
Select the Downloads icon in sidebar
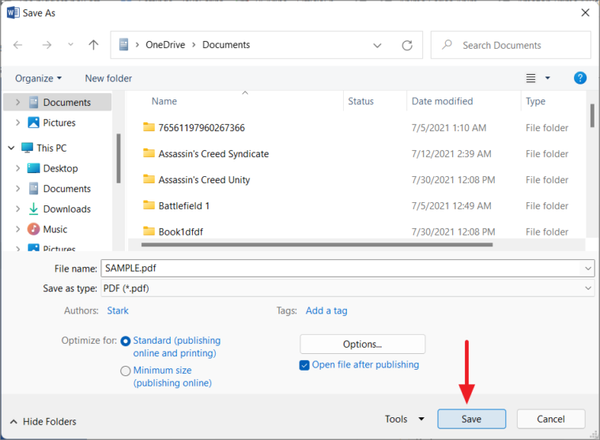pyautogui.click(x=34, y=209)
